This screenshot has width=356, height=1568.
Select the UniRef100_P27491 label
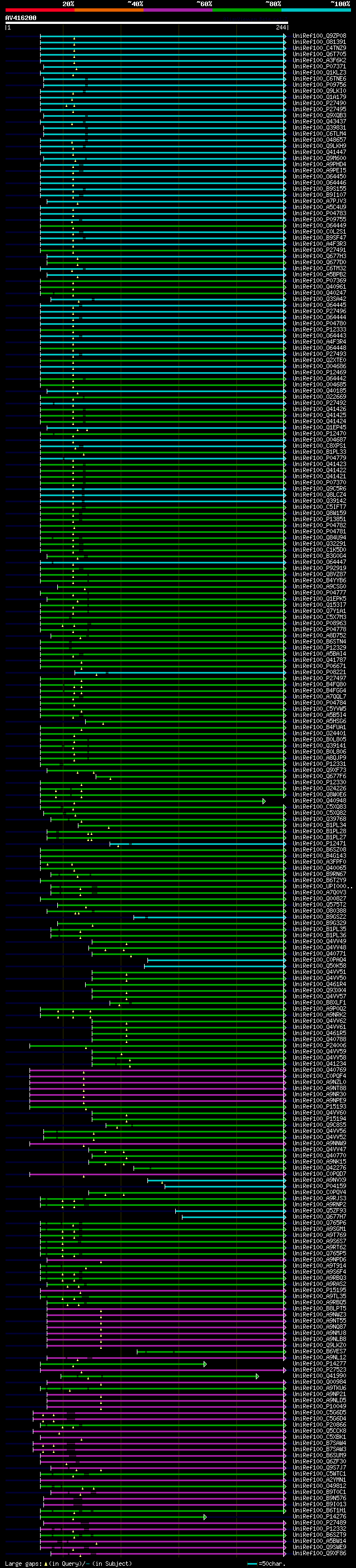[319, 250]
